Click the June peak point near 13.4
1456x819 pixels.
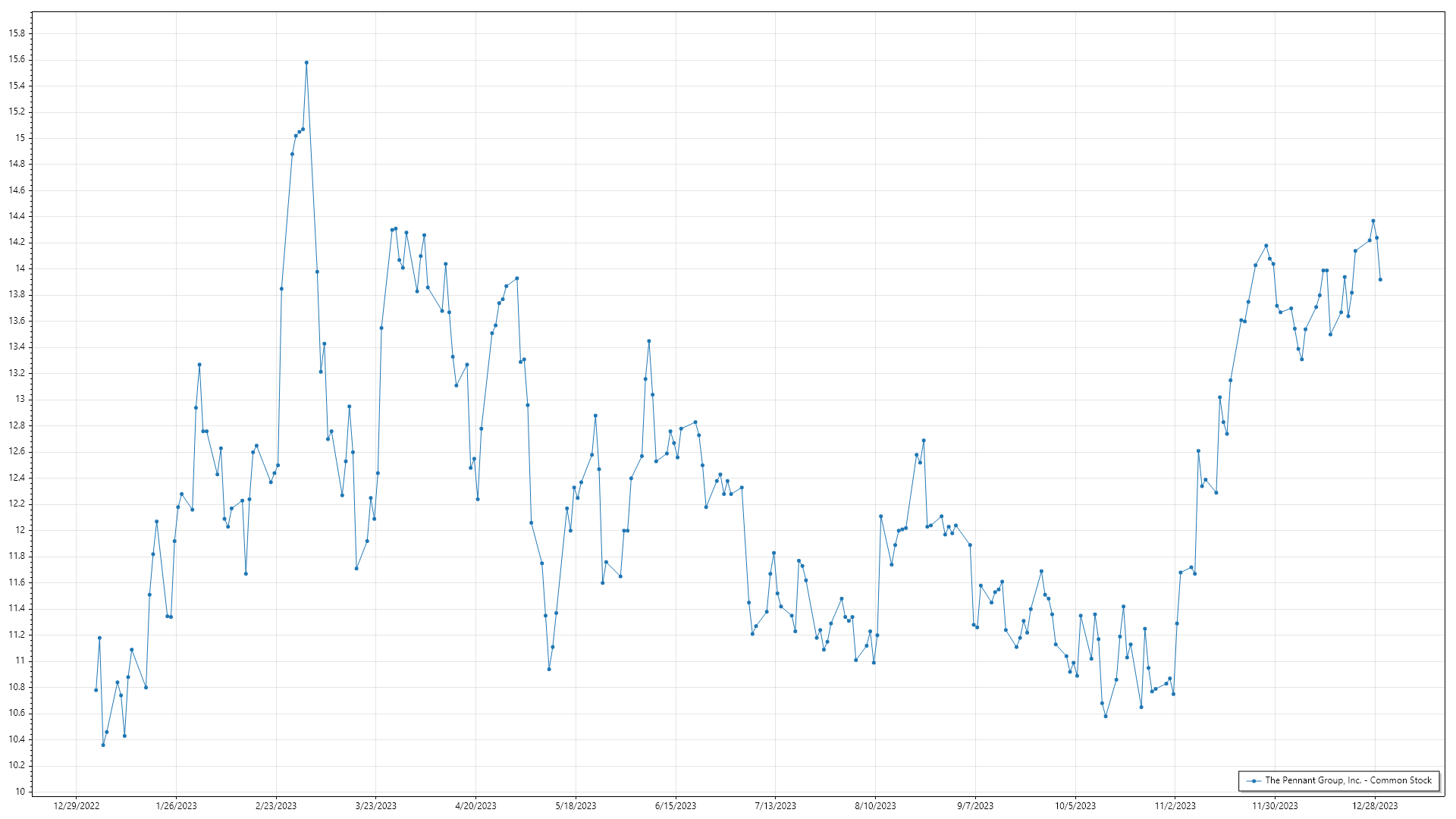click(x=649, y=341)
